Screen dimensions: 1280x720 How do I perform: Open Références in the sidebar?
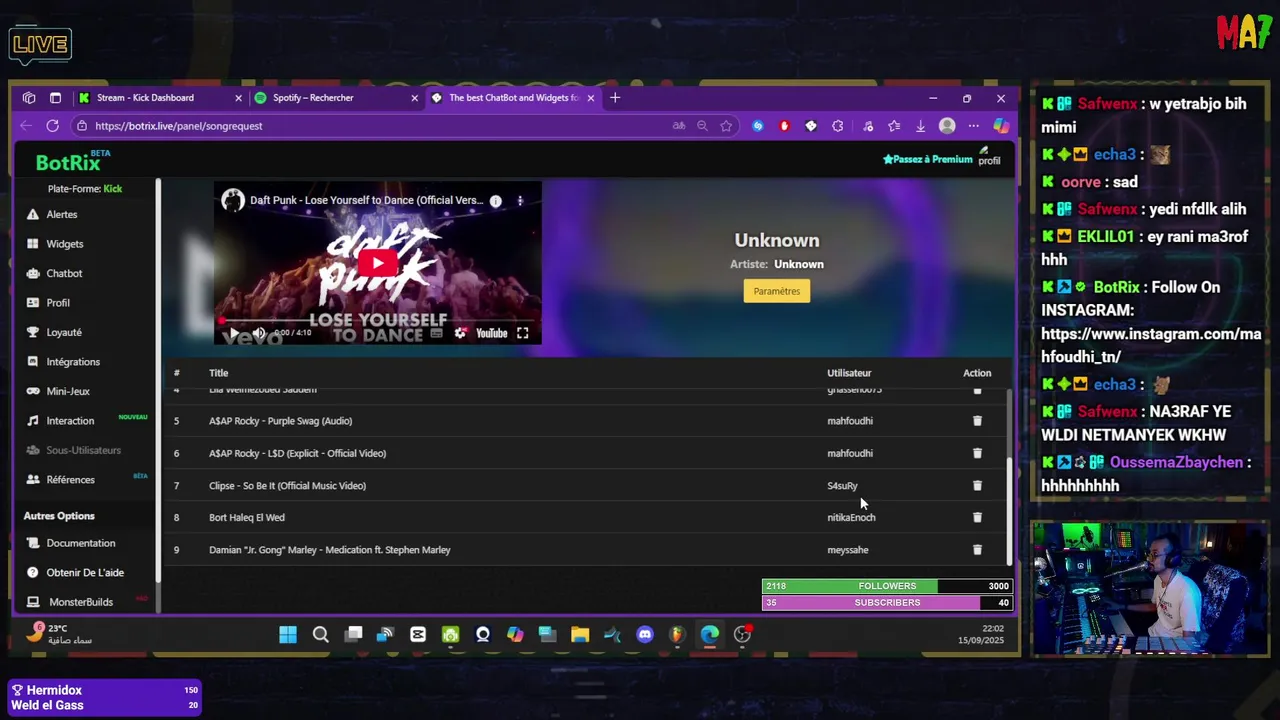point(70,480)
